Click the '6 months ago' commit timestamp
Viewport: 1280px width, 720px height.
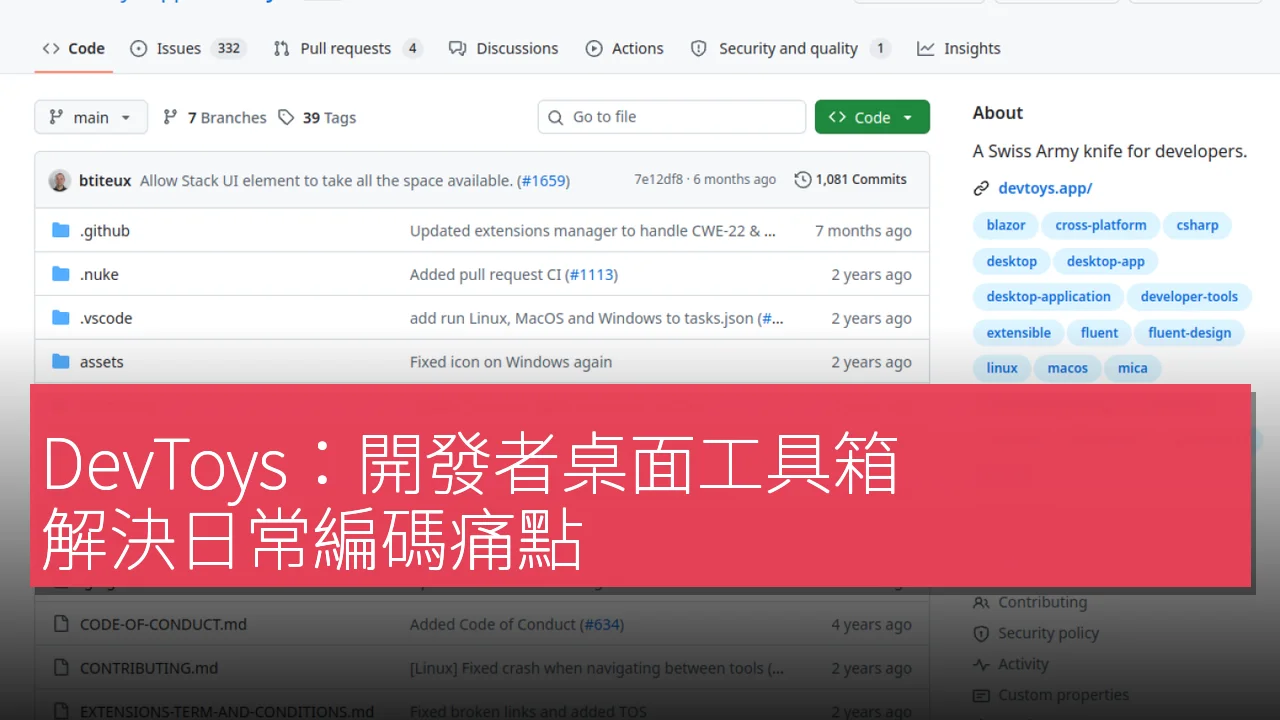point(735,180)
